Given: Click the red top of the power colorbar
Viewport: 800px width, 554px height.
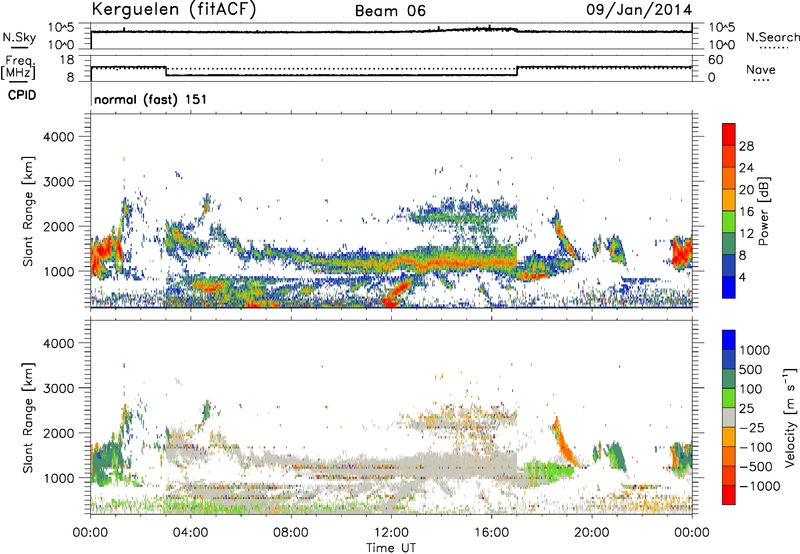Looking at the screenshot, I should (x=729, y=134).
